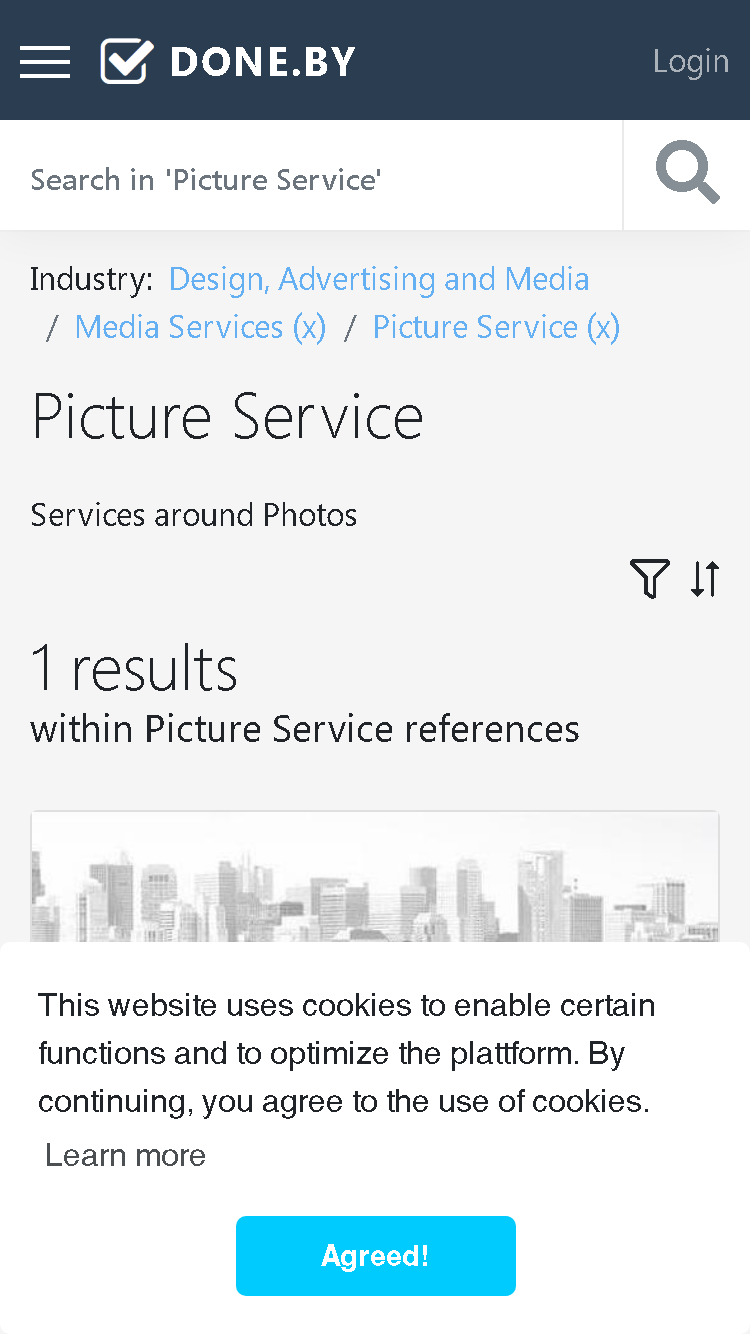Remove the Media Services (x) breadcrumb filter

coord(201,327)
